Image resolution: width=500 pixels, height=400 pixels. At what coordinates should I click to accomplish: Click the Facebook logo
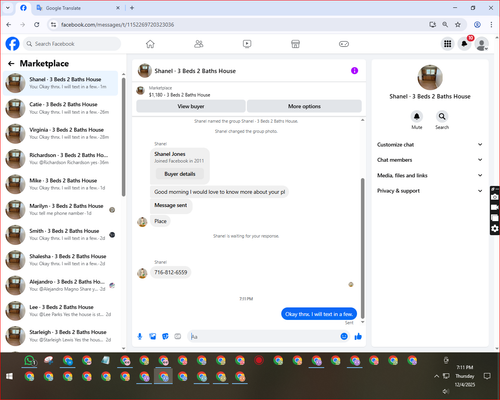pyautogui.click(x=13, y=44)
